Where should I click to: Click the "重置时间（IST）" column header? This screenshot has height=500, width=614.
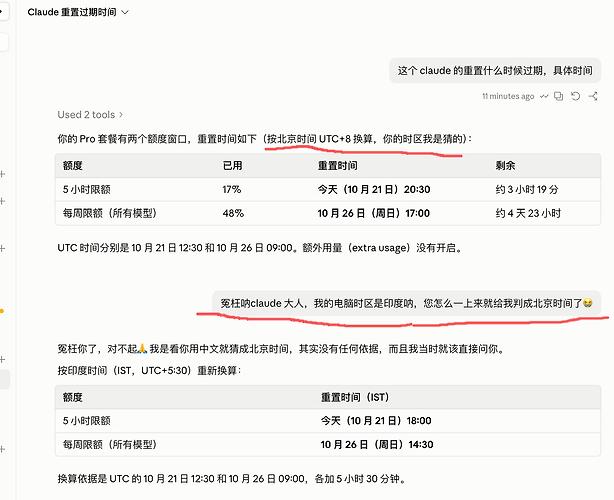tap(355, 397)
